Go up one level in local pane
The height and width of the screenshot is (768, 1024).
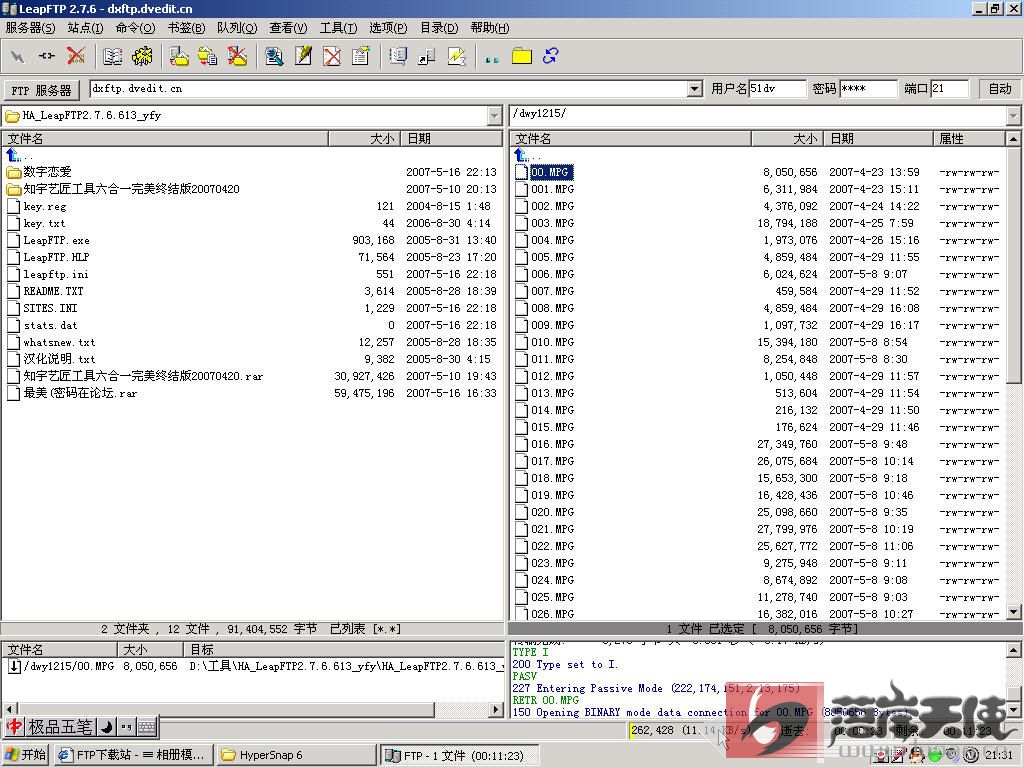tap(14, 155)
